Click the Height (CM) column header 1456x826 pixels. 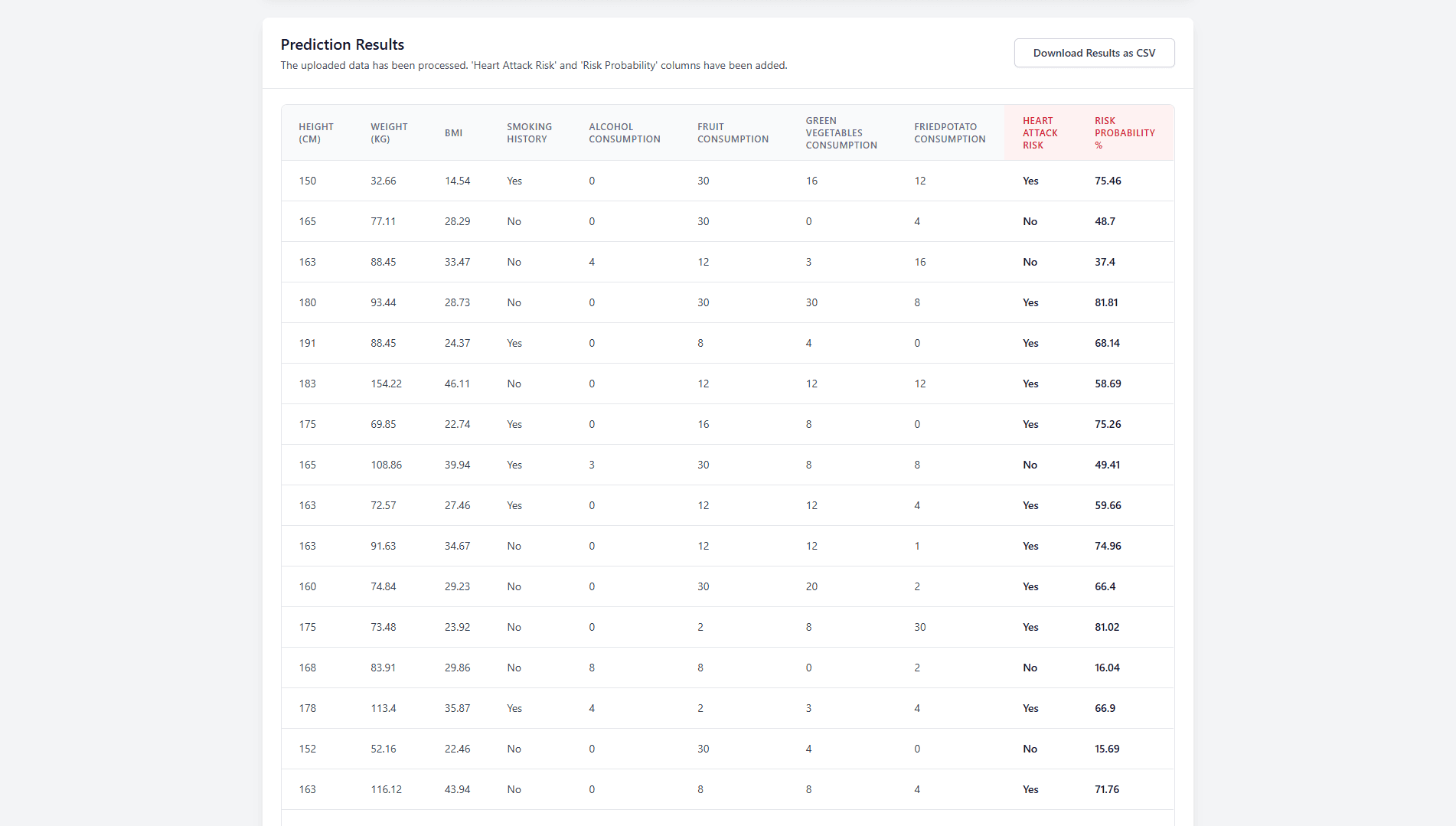316,133
